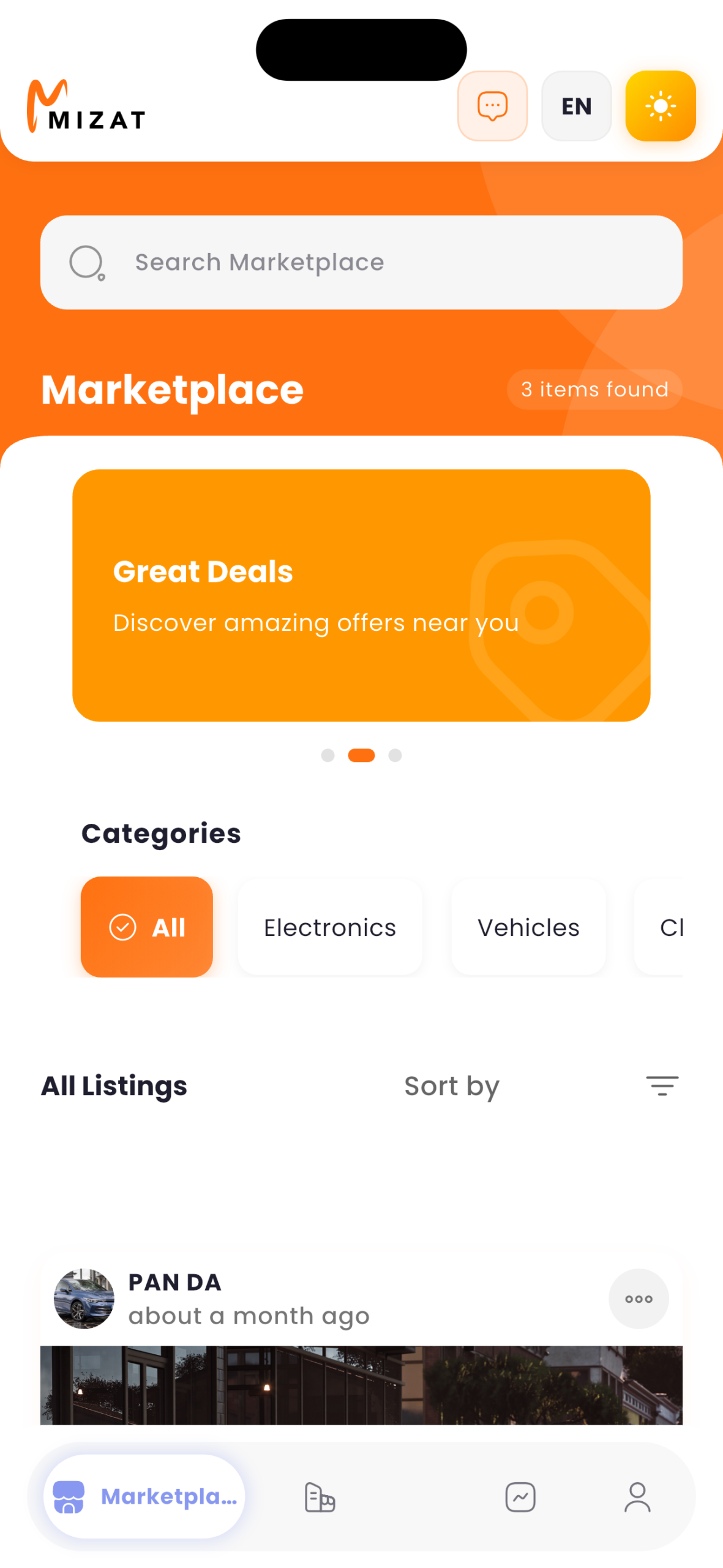Filter by the Vehicles category
This screenshot has width=723, height=1568.
[x=528, y=927]
